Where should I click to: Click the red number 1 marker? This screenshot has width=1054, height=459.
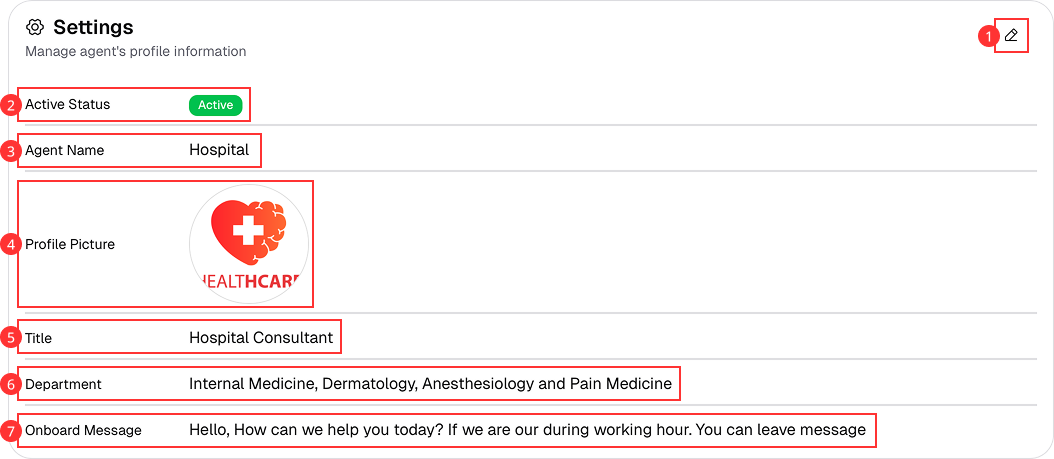pyautogui.click(x=988, y=37)
